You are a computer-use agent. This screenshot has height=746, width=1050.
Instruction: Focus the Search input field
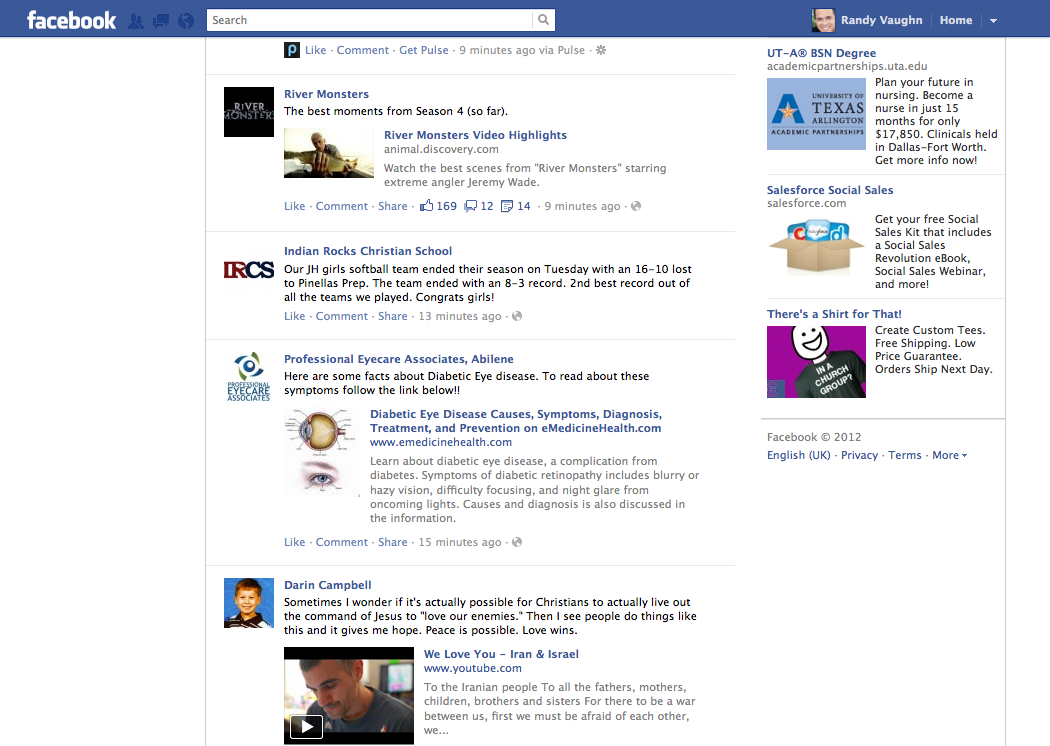tap(370, 20)
